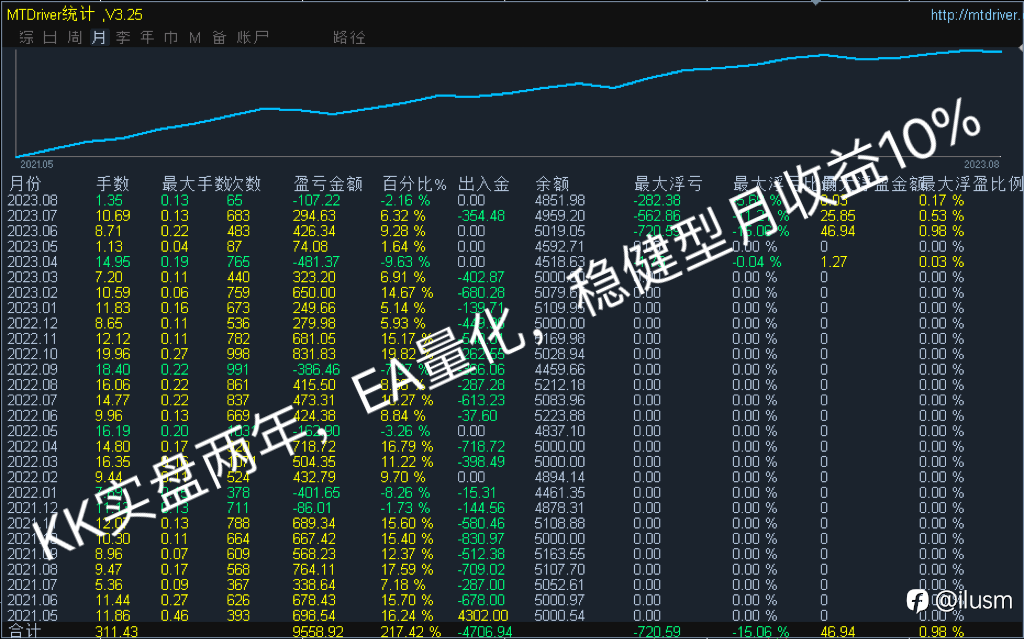The height and width of the screenshot is (639, 1024).
Task: Click the 2021.05 chart start label
Action: (x=37, y=164)
